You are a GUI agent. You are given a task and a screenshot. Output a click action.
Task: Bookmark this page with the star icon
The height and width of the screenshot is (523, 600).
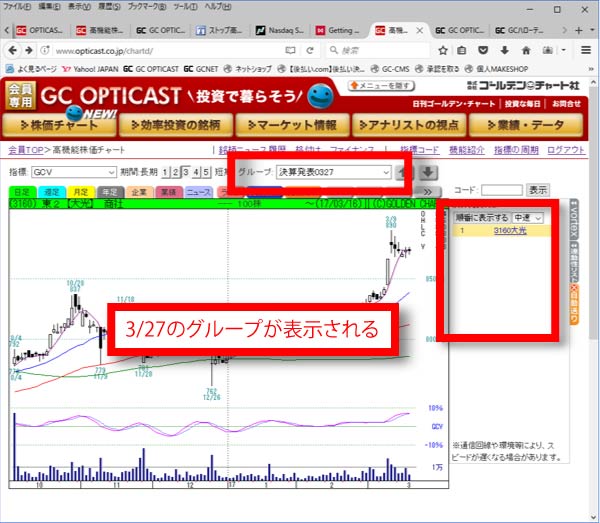pos(443,50)
